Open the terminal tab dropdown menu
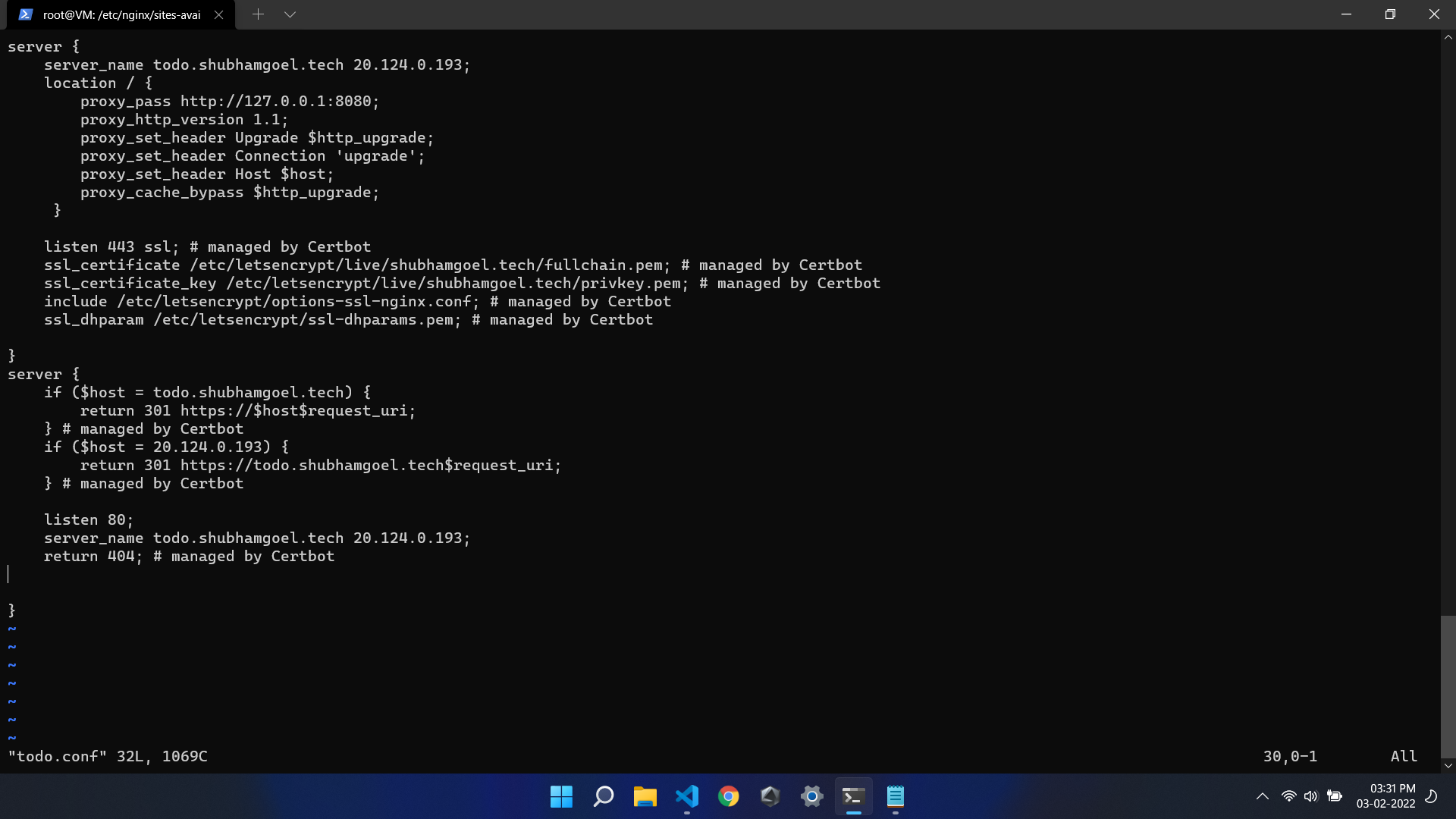Image resolution: width=1456 pixels, height=819 pixels. coord(290,14)
